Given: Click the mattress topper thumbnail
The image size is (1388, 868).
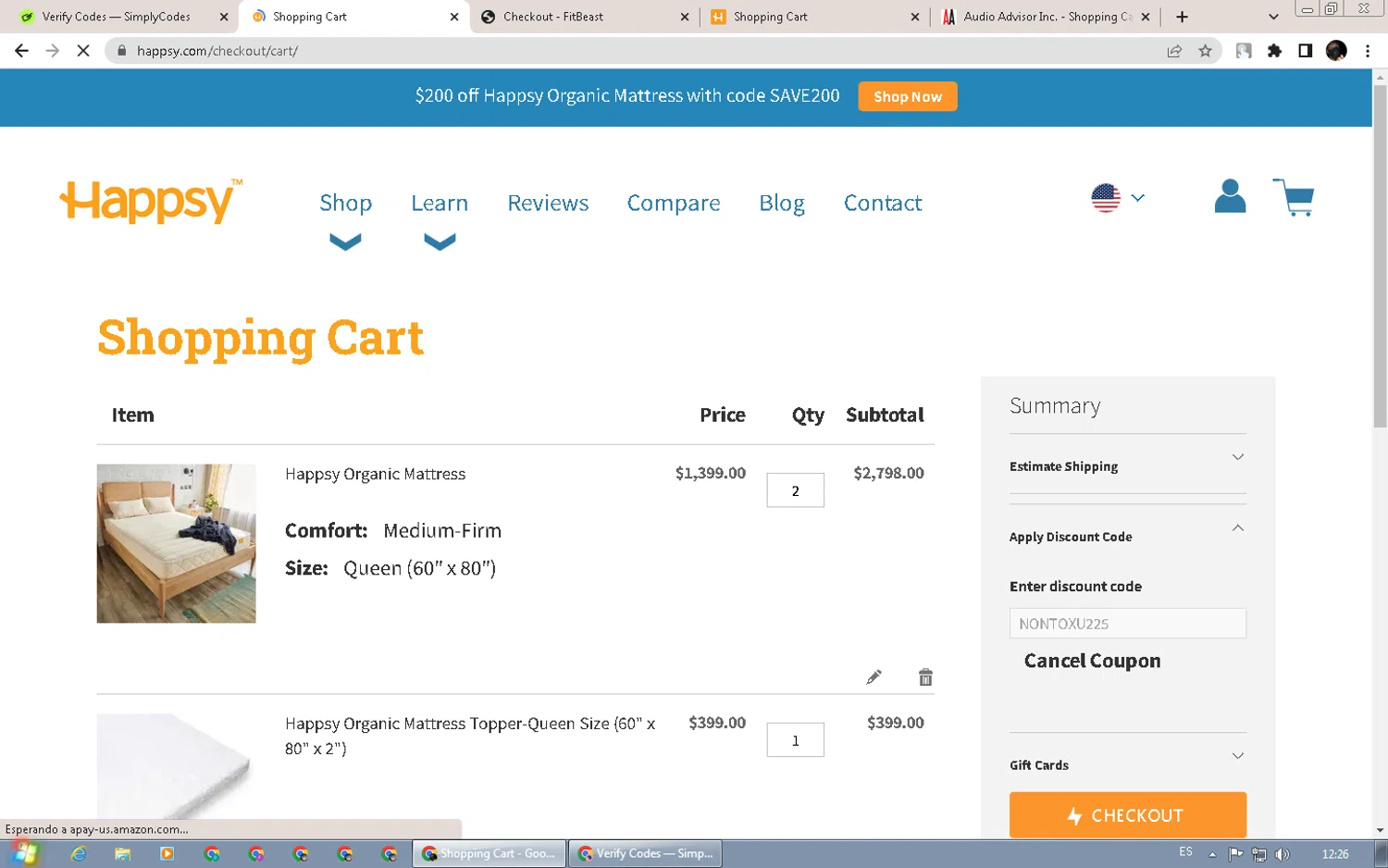Looking at the screenshot, I should click(176, 765).
